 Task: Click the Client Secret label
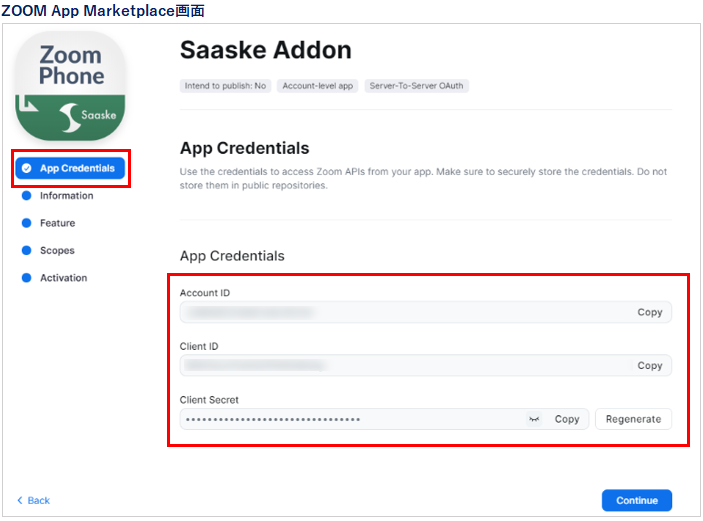[209, 399]
